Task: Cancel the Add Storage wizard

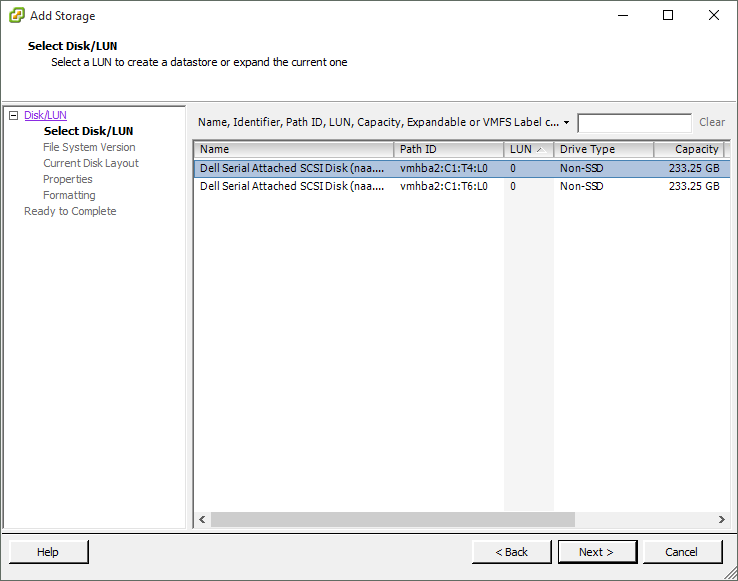Action: click(682, 552)
